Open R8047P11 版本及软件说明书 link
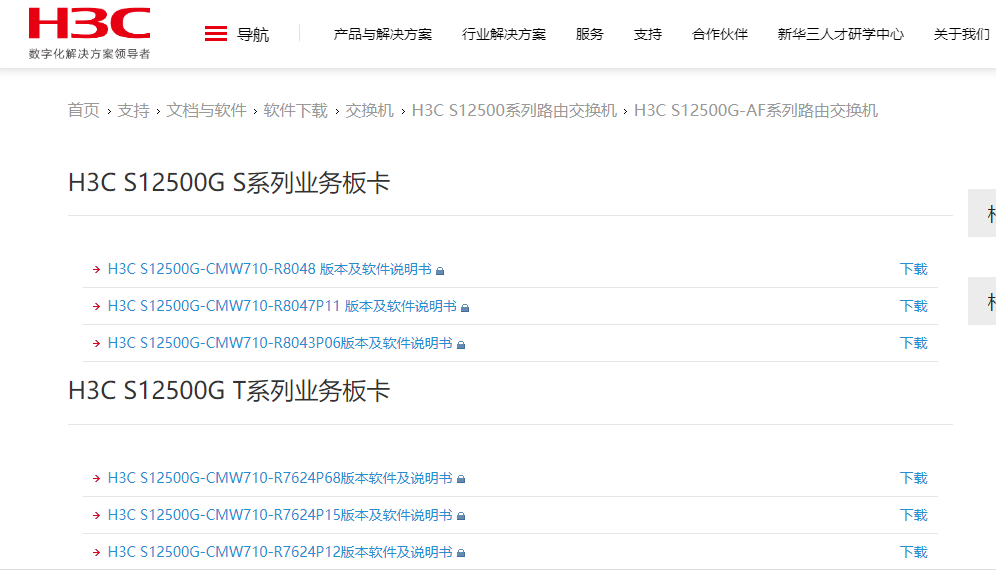Screen dimensions: 996x574 coord(282,306)
